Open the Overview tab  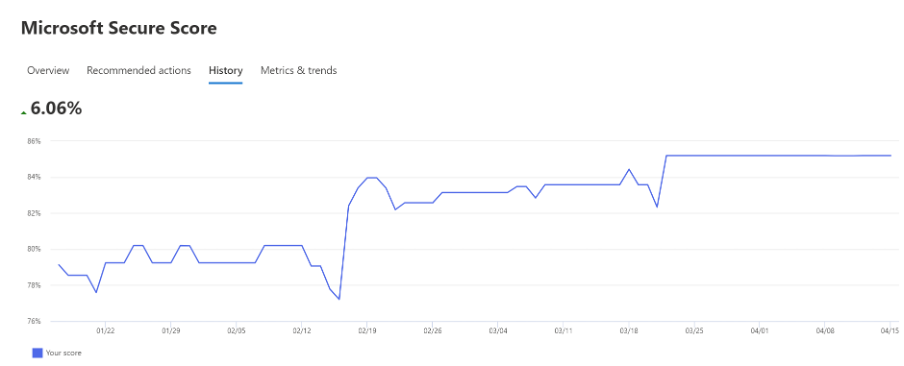48,70
